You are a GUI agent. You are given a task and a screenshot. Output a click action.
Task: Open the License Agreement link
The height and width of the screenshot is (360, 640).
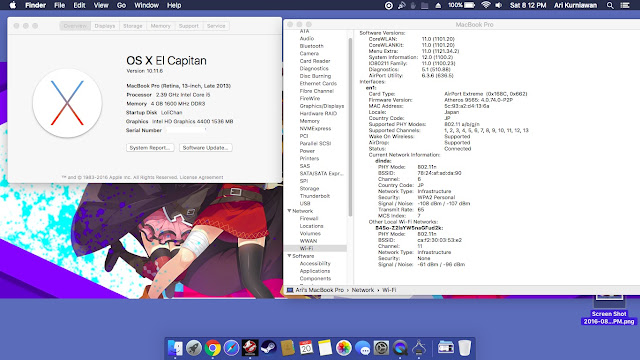[x=202, y=177]
